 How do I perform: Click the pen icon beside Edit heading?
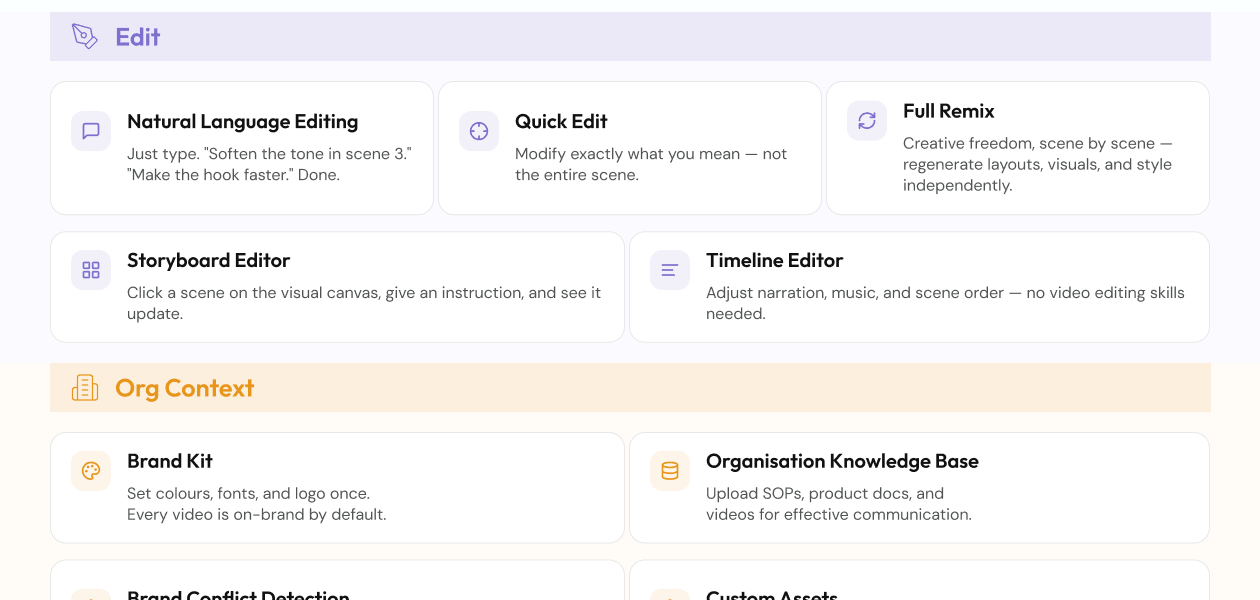point(85,37)
